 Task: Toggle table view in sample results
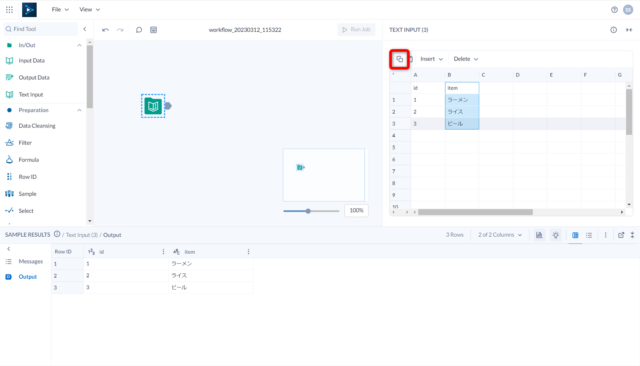coord(575,235)
